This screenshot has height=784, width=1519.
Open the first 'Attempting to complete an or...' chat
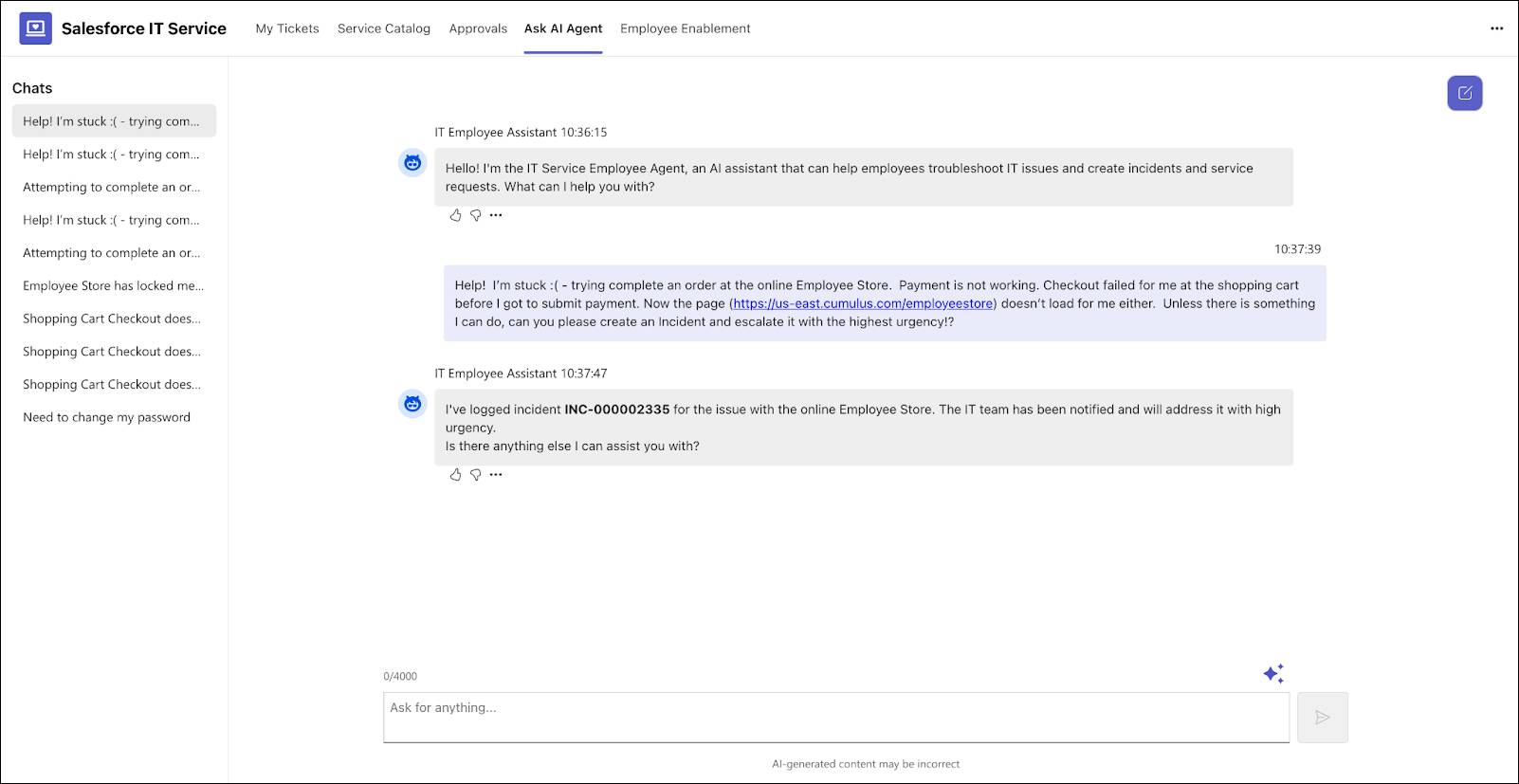tap(114, 187)
